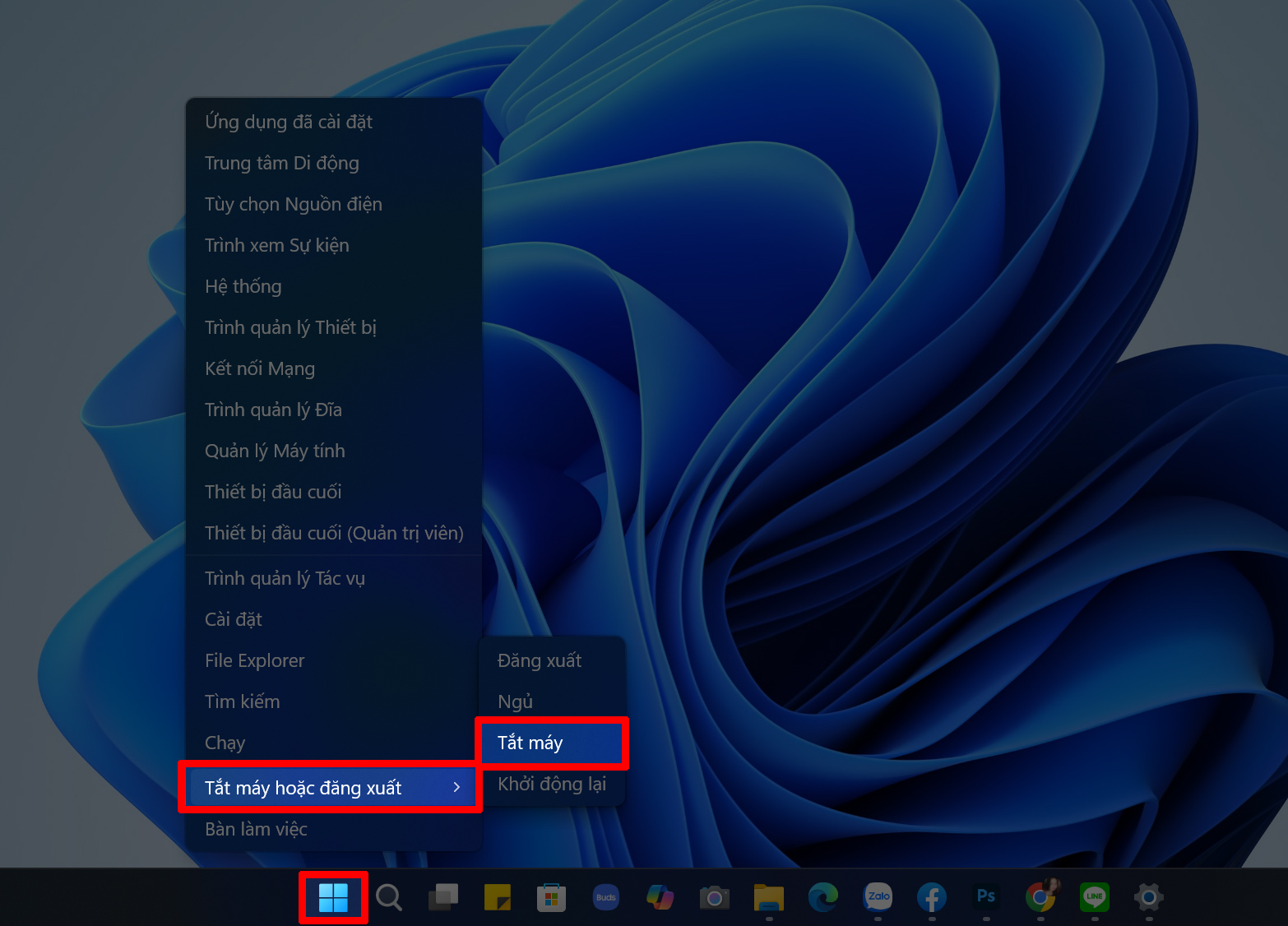Open Microsoft Edge browser

pyautogui.click(x=822, y=897)
